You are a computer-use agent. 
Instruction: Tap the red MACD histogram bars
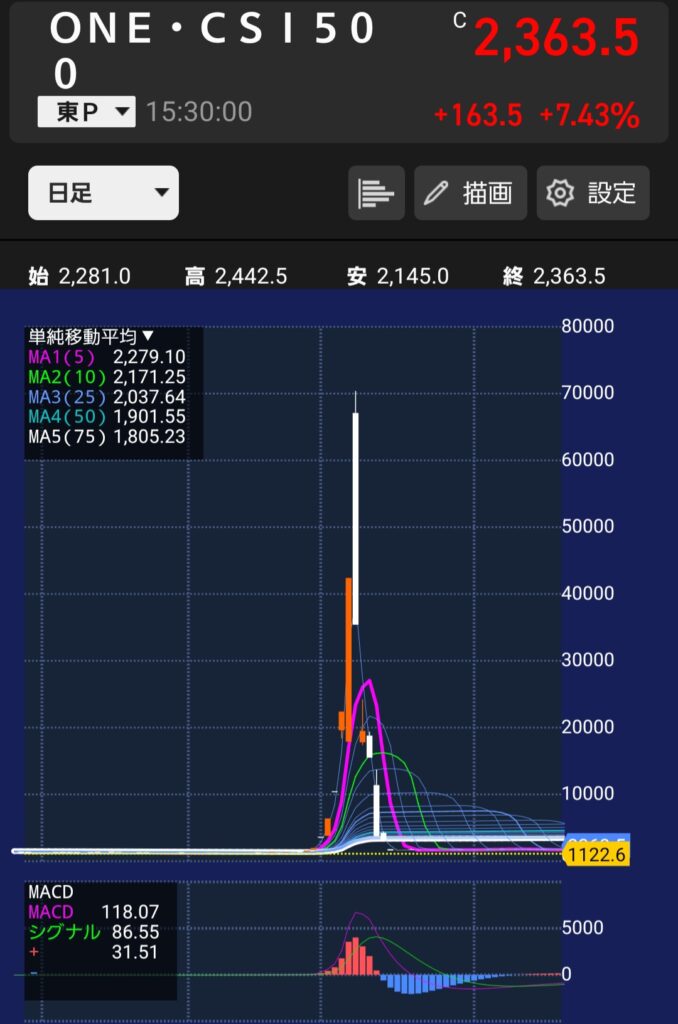click(353, 956)
